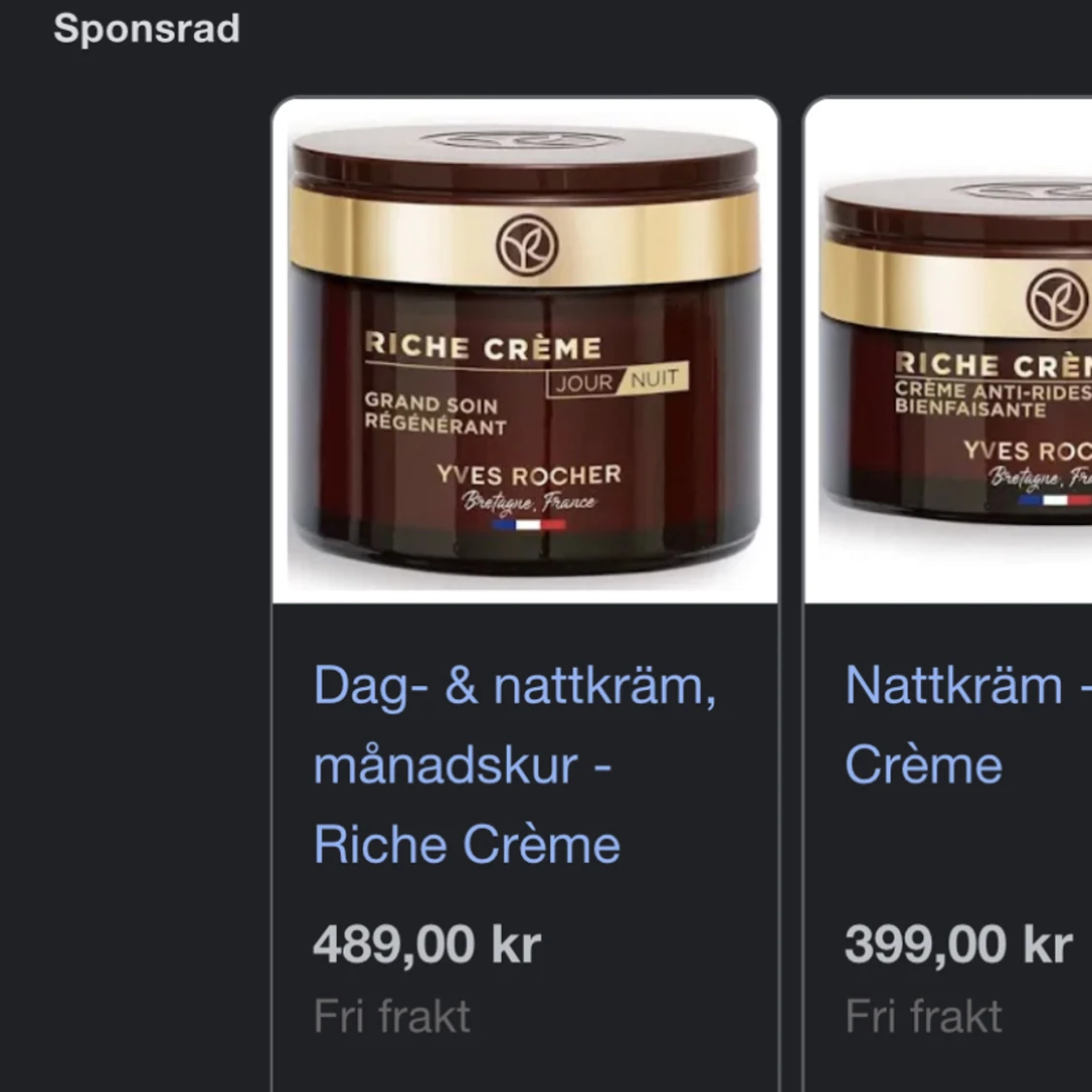Click the JOUR / NUIT badge on the jar
The image size is (1092, 1092).
(x=617, y=380)
